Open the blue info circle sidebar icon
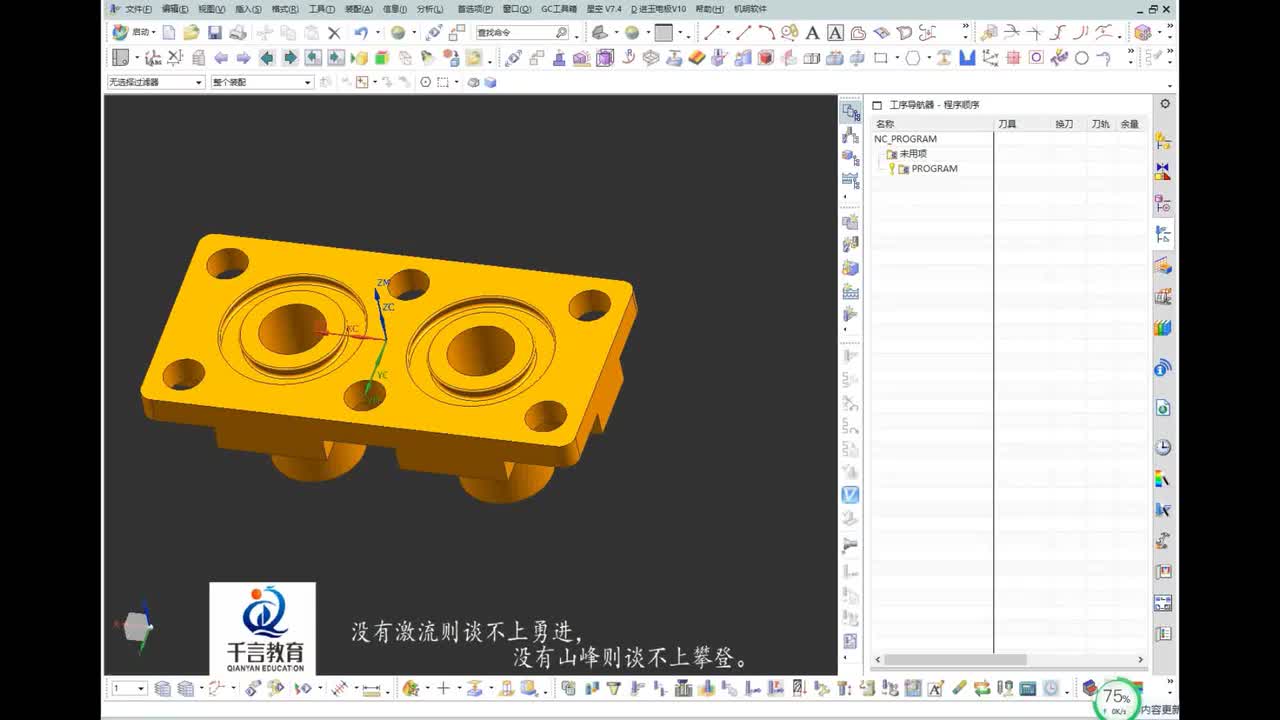This screenshot has height=720, width=1280. pos(1162,369)
